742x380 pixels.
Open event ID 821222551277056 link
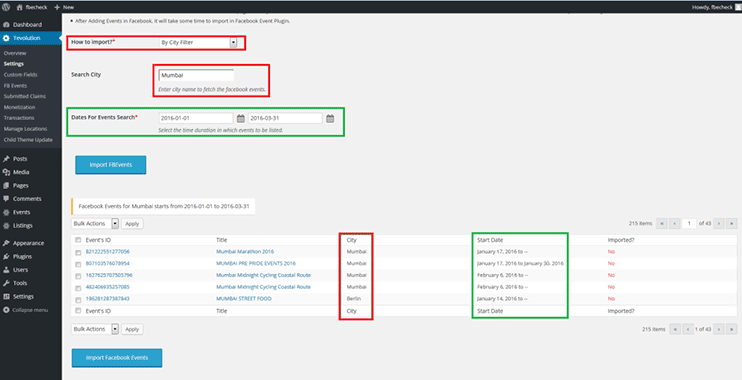coord(107,252)
